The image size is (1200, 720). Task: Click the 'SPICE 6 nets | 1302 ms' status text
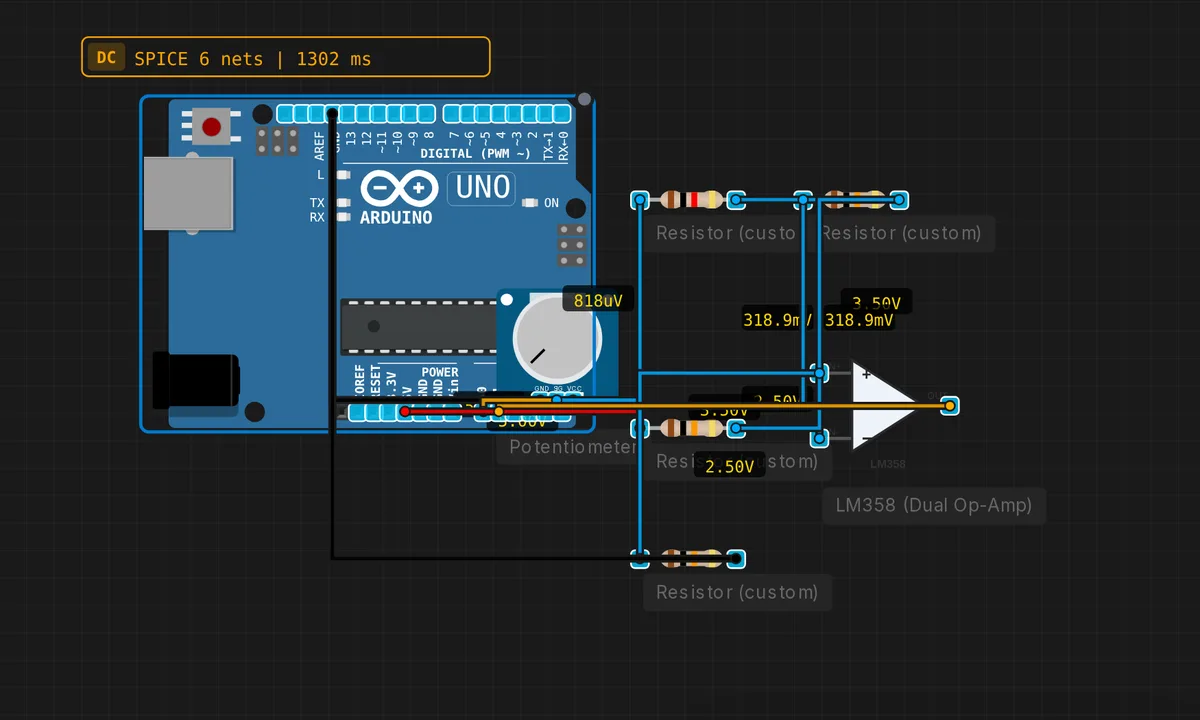coord(252,59)
